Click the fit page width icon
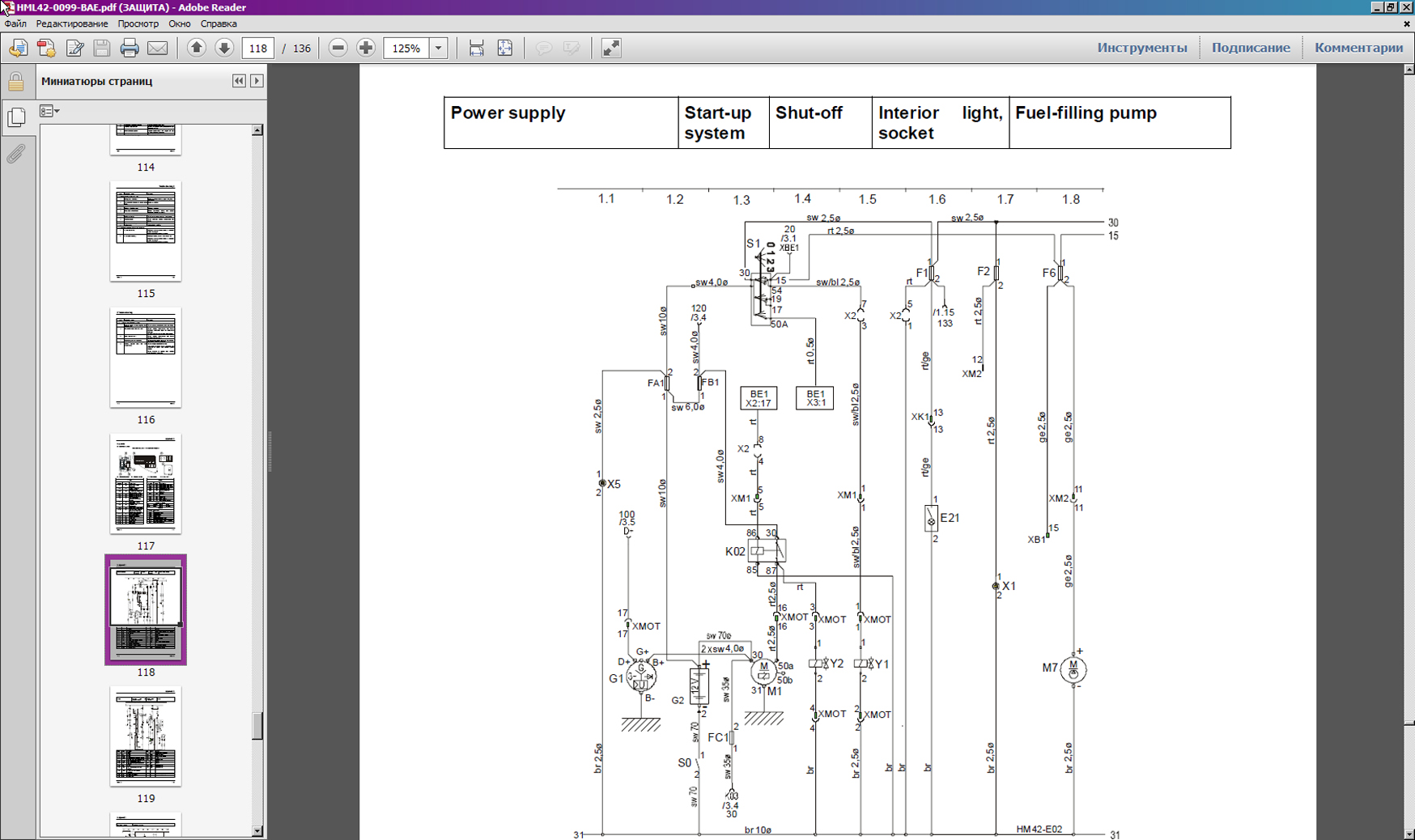Viewport: 1415px width, 840px height. [x=477, y=49]
